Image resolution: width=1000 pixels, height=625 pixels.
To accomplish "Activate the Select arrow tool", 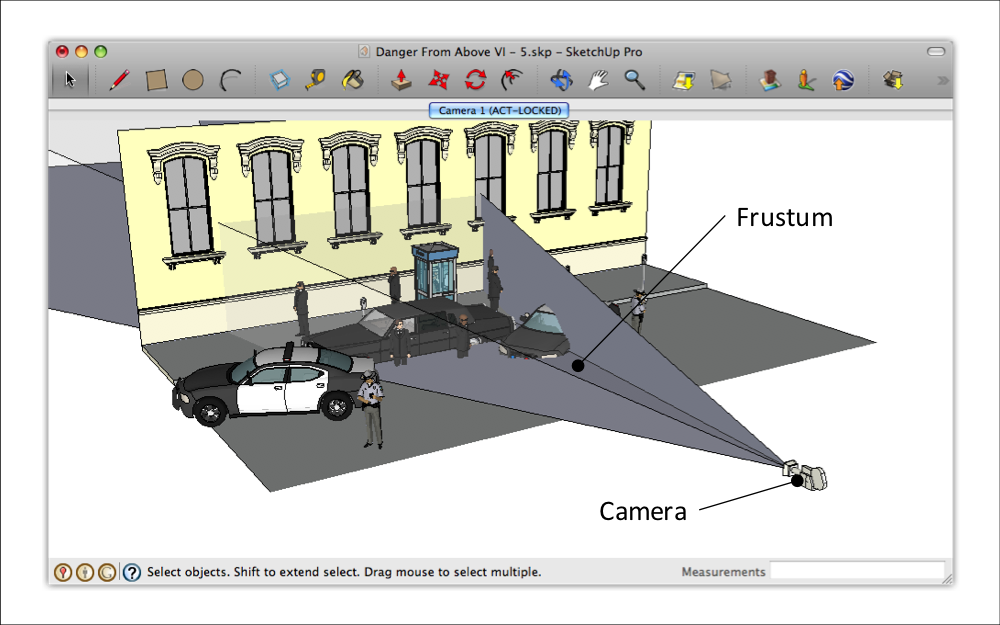I will coord(70,81).
